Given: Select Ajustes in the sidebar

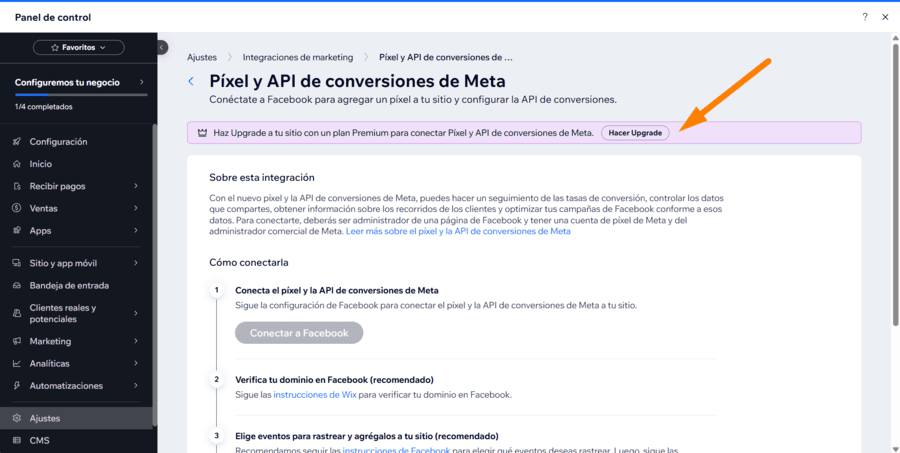Looking at the screenshot, I should pos(76,419).
